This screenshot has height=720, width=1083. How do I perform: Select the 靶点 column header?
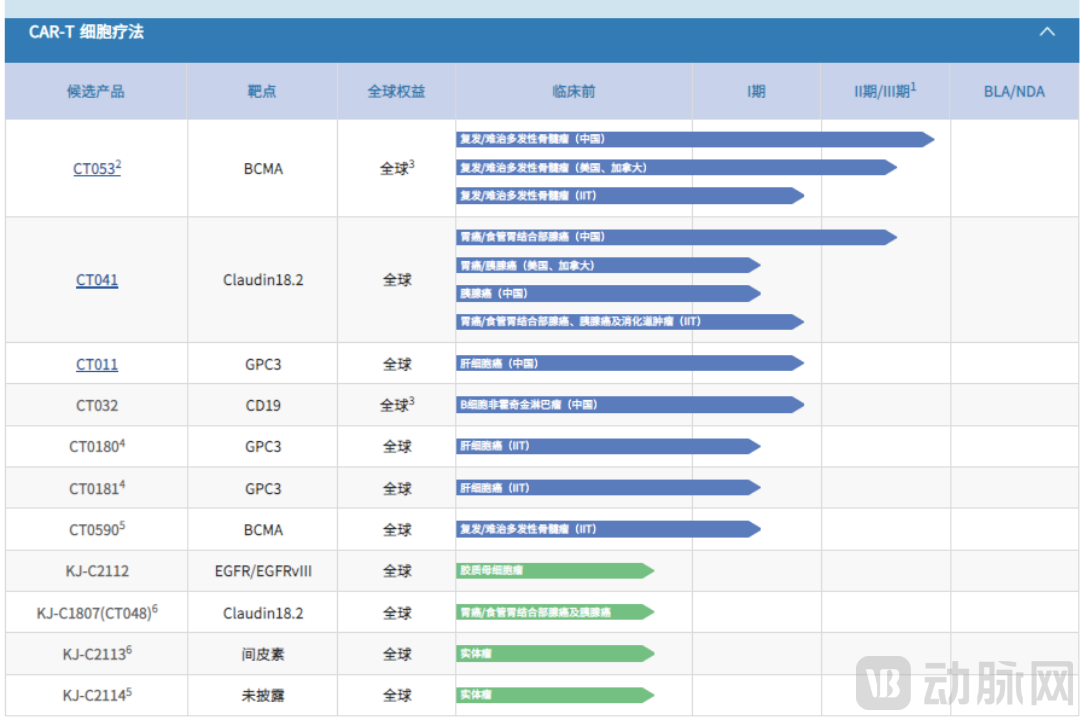262,92
